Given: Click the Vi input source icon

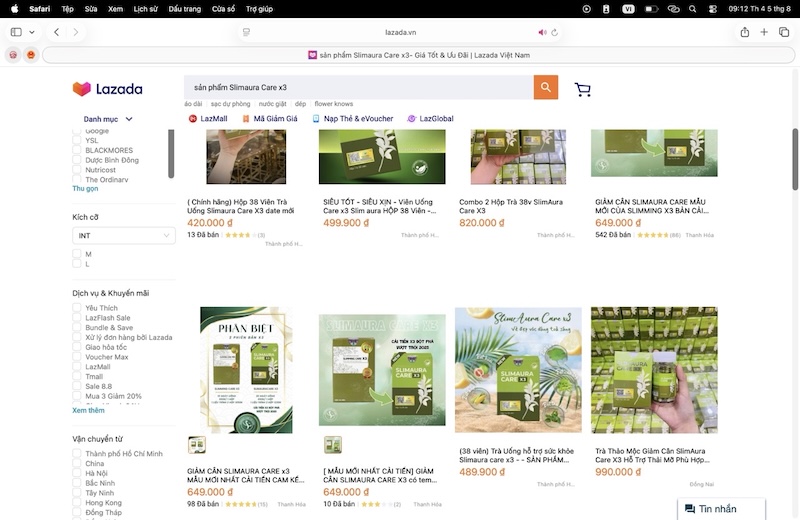Looking at the screenshot, I should (x=628, y=9).
